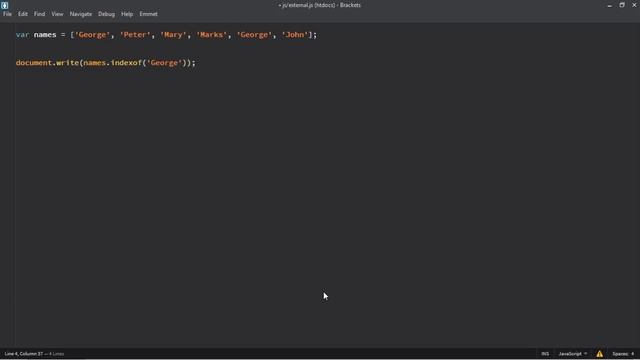Screen dimensions: 640x360
Task: Click the 'Mary' string in the array
Action: click(x=173, y=35)
